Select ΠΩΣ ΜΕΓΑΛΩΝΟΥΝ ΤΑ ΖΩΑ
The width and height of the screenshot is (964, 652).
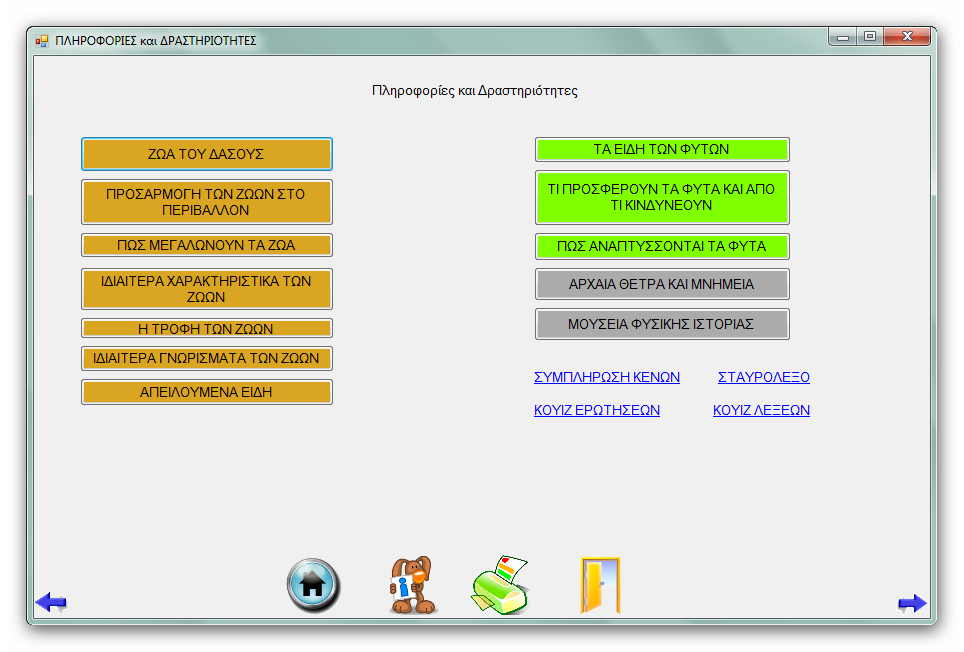pyautogui.click(x=207, y=245)
